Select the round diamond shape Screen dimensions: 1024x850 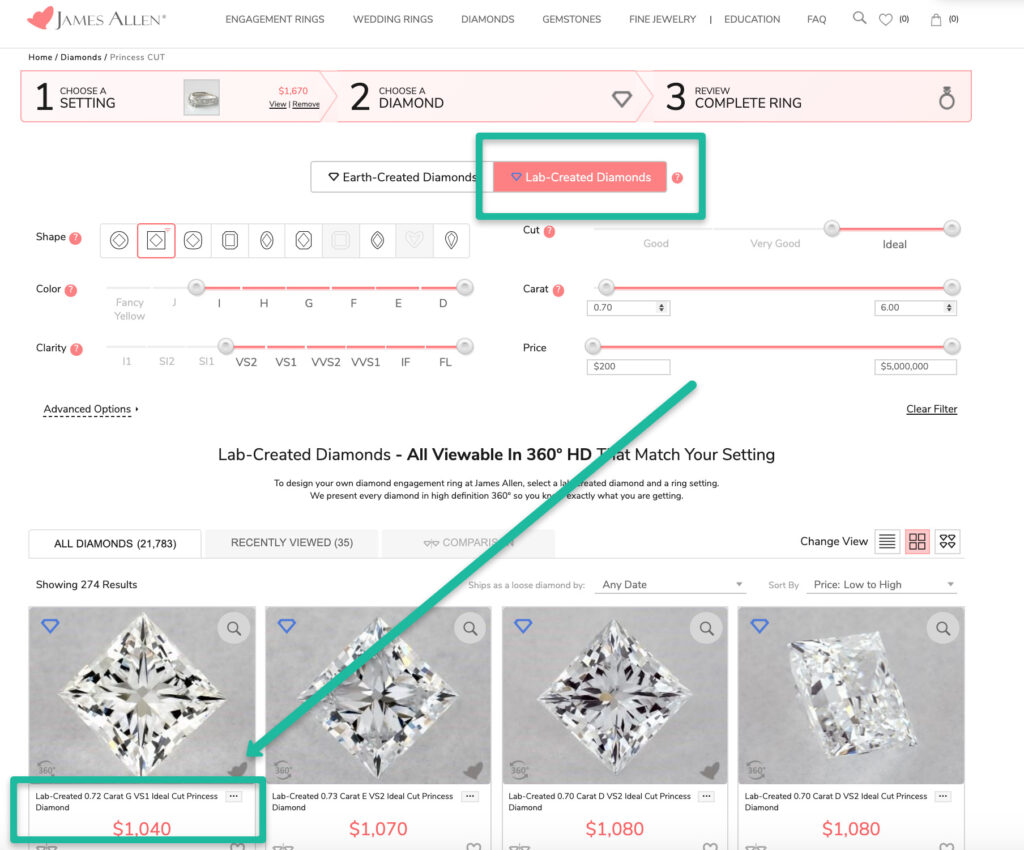119,241
